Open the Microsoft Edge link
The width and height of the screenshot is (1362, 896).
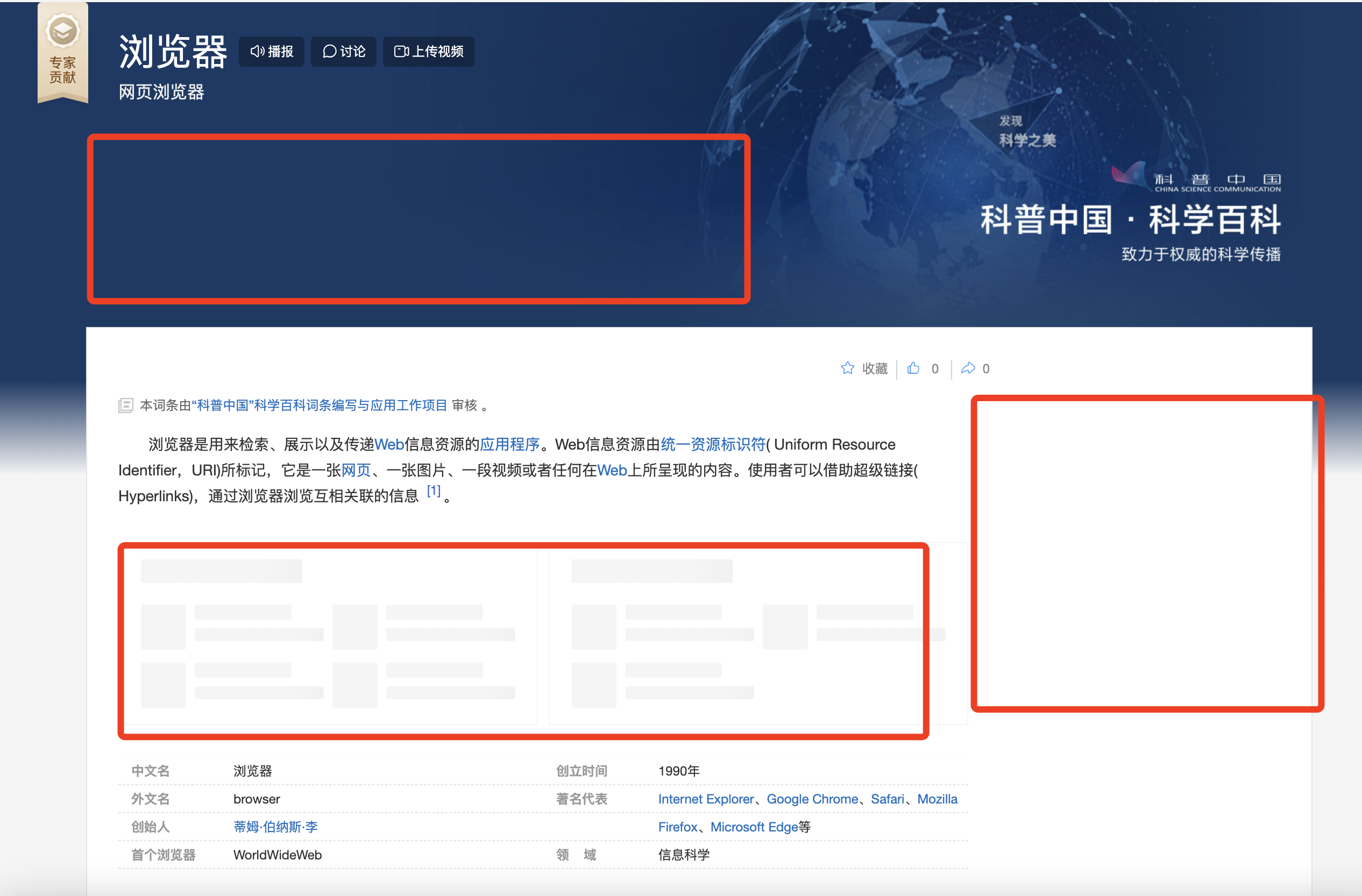(x=754, y=827)
